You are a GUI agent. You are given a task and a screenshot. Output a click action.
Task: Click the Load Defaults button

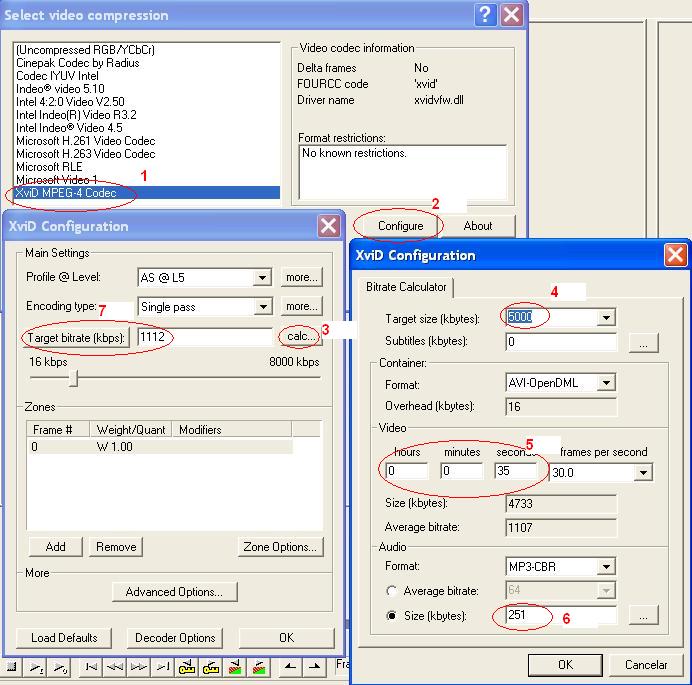coord(64,638)
